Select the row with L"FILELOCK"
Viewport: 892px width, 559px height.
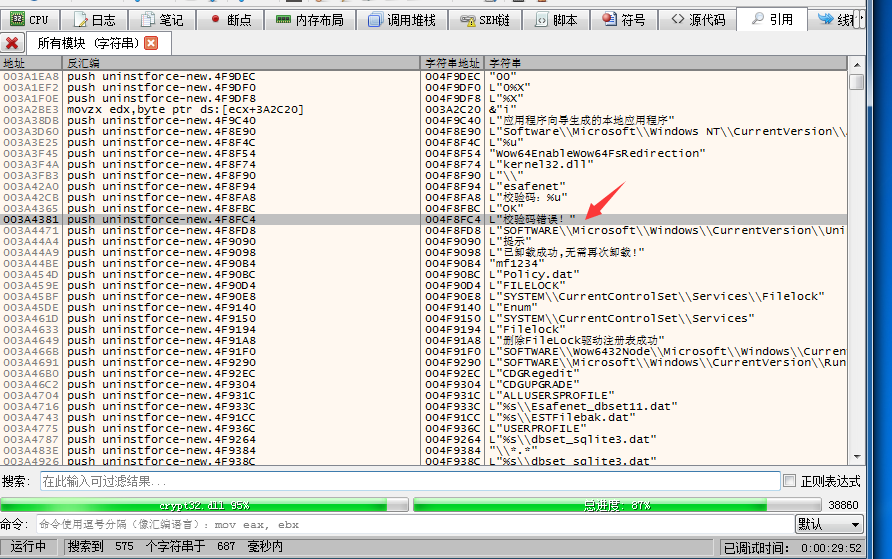(x=424, y=285)
